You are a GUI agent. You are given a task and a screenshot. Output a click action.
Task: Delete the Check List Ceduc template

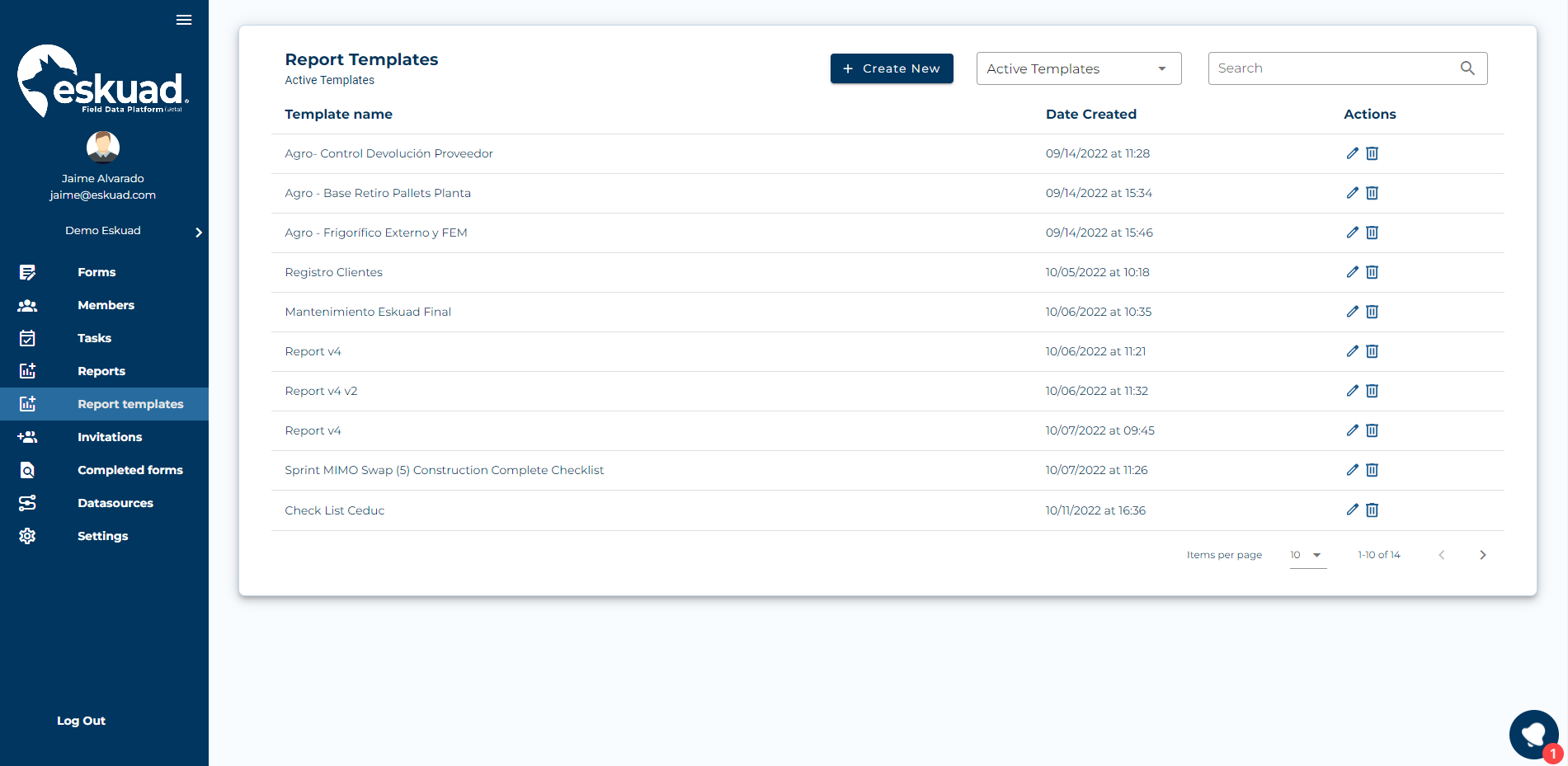click(x=1372, y=510)
